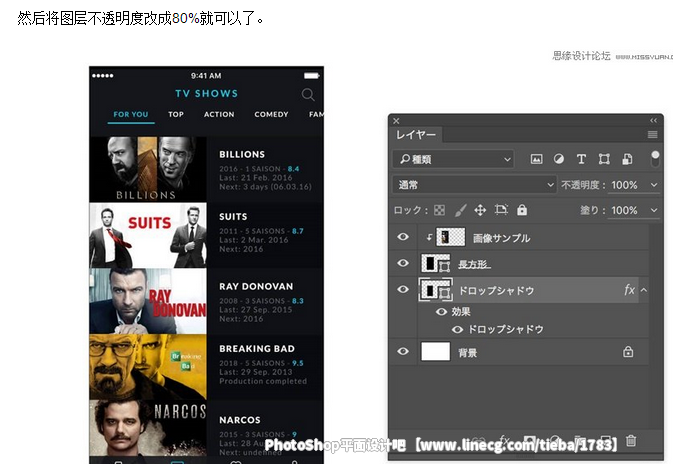The image size is (673, 464).
Task: Click the TV SHOWS header title
Action: tap(206, 94)
